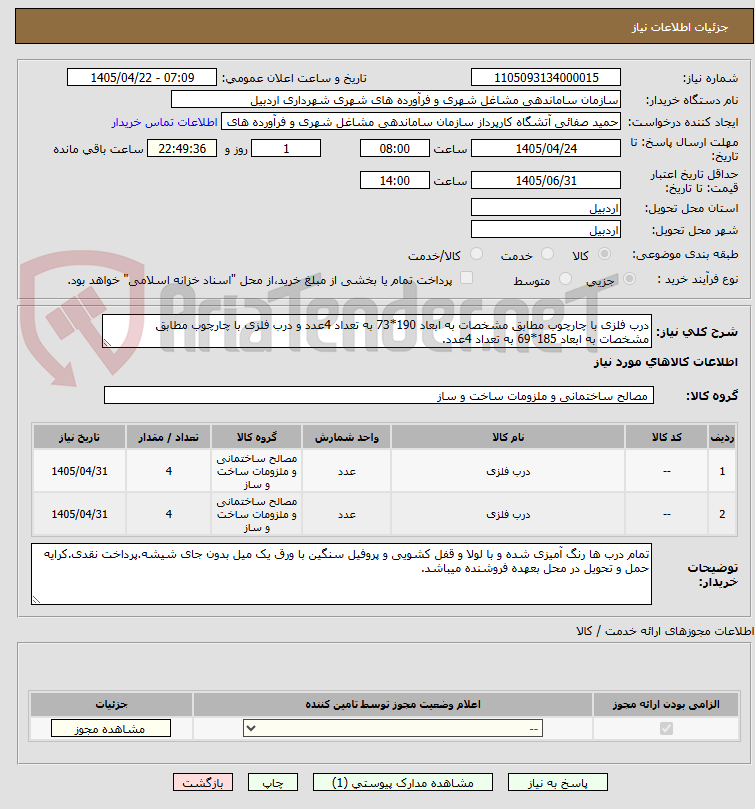Click اطلاعات مجوزهای ارائه خدمت / کالا heading
755x809 pixels.
(665, 631)
